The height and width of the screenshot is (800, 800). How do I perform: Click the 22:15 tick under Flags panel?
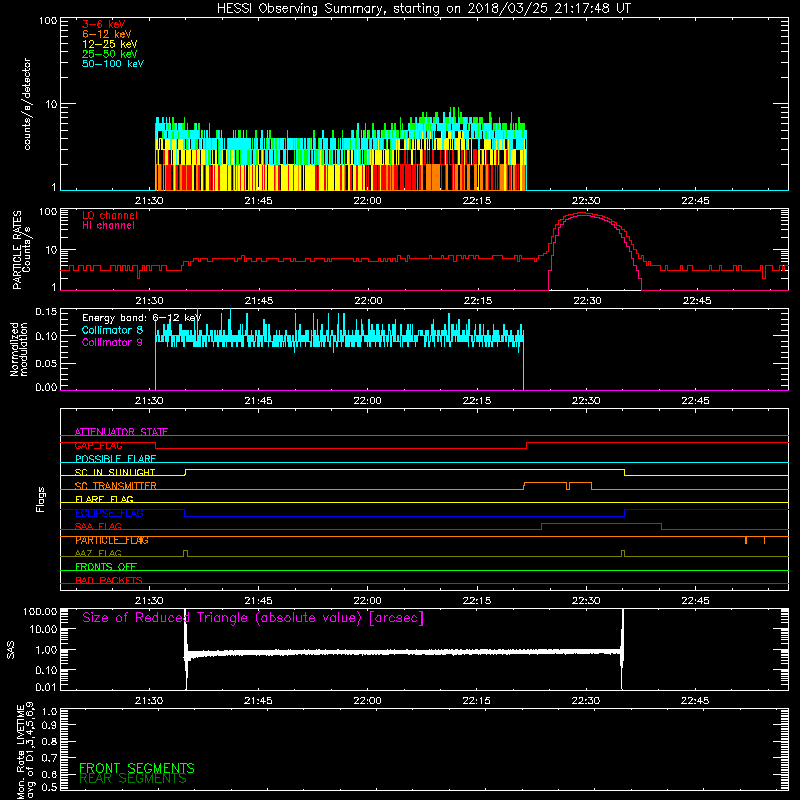pos(477,601)
